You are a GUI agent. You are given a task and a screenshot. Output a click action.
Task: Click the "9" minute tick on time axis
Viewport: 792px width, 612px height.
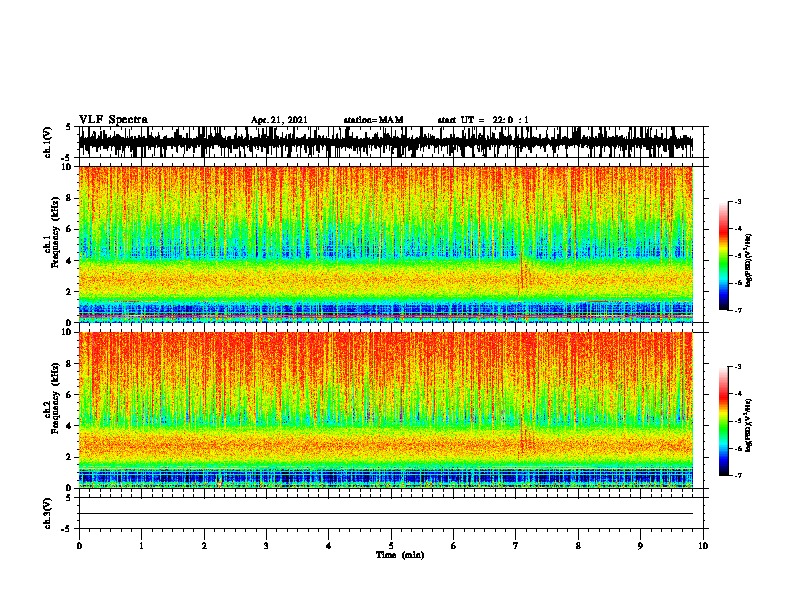click(640, 546)
